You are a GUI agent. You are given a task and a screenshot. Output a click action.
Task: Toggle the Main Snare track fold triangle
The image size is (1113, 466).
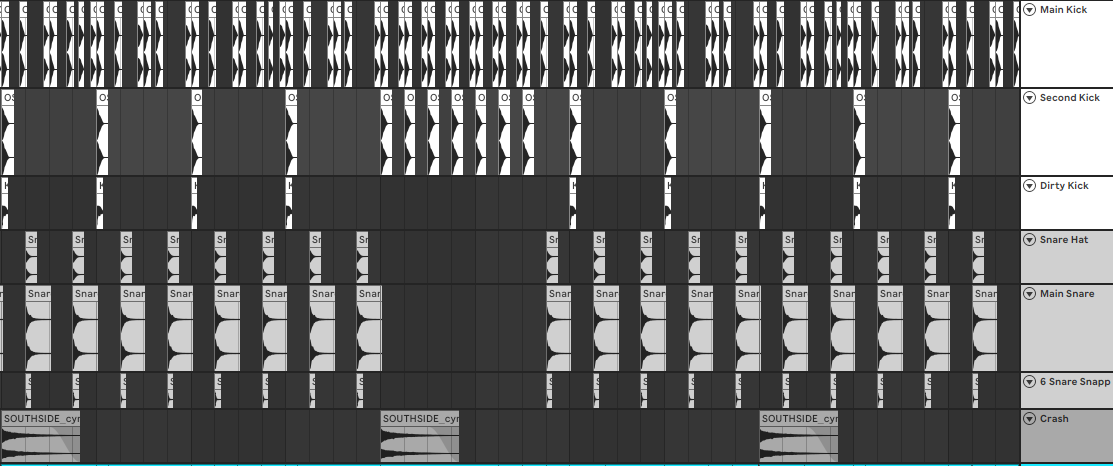(x=1029, y=294)
